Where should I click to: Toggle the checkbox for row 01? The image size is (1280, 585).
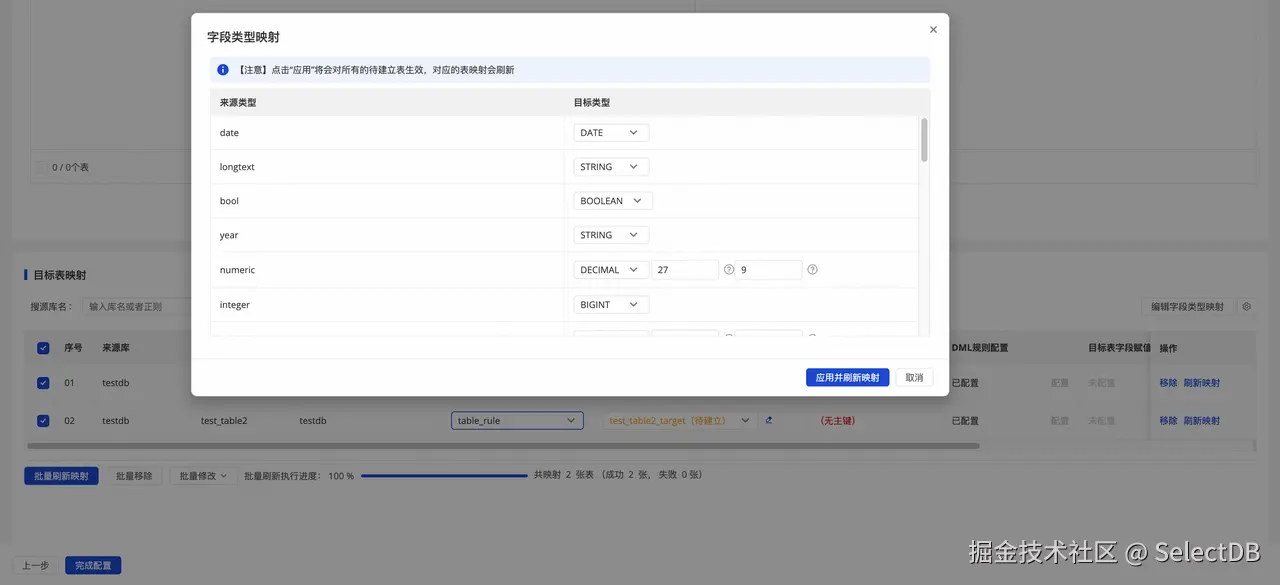tap(43, 383)
